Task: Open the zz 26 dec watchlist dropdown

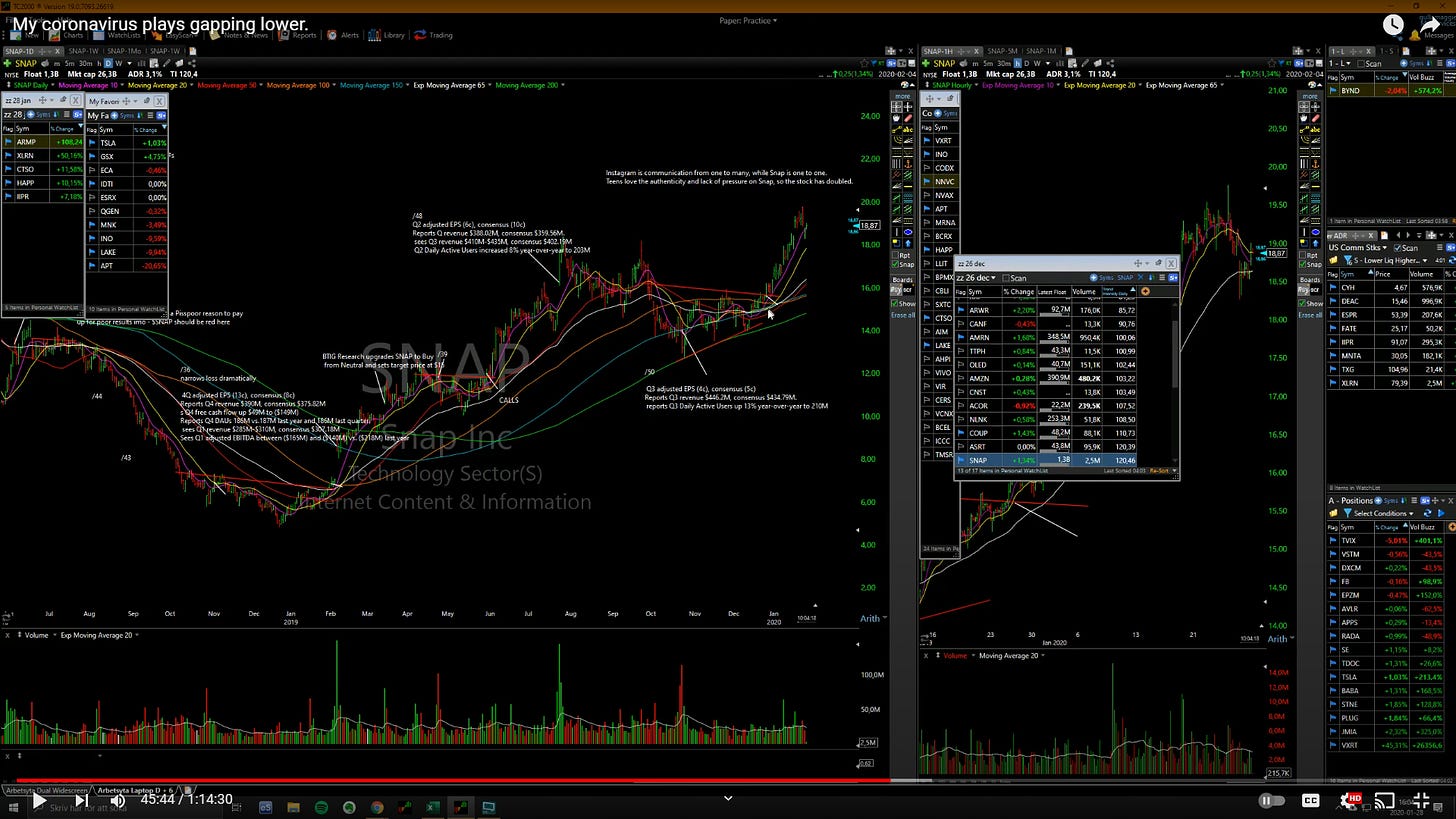Action: coord(976,278)
